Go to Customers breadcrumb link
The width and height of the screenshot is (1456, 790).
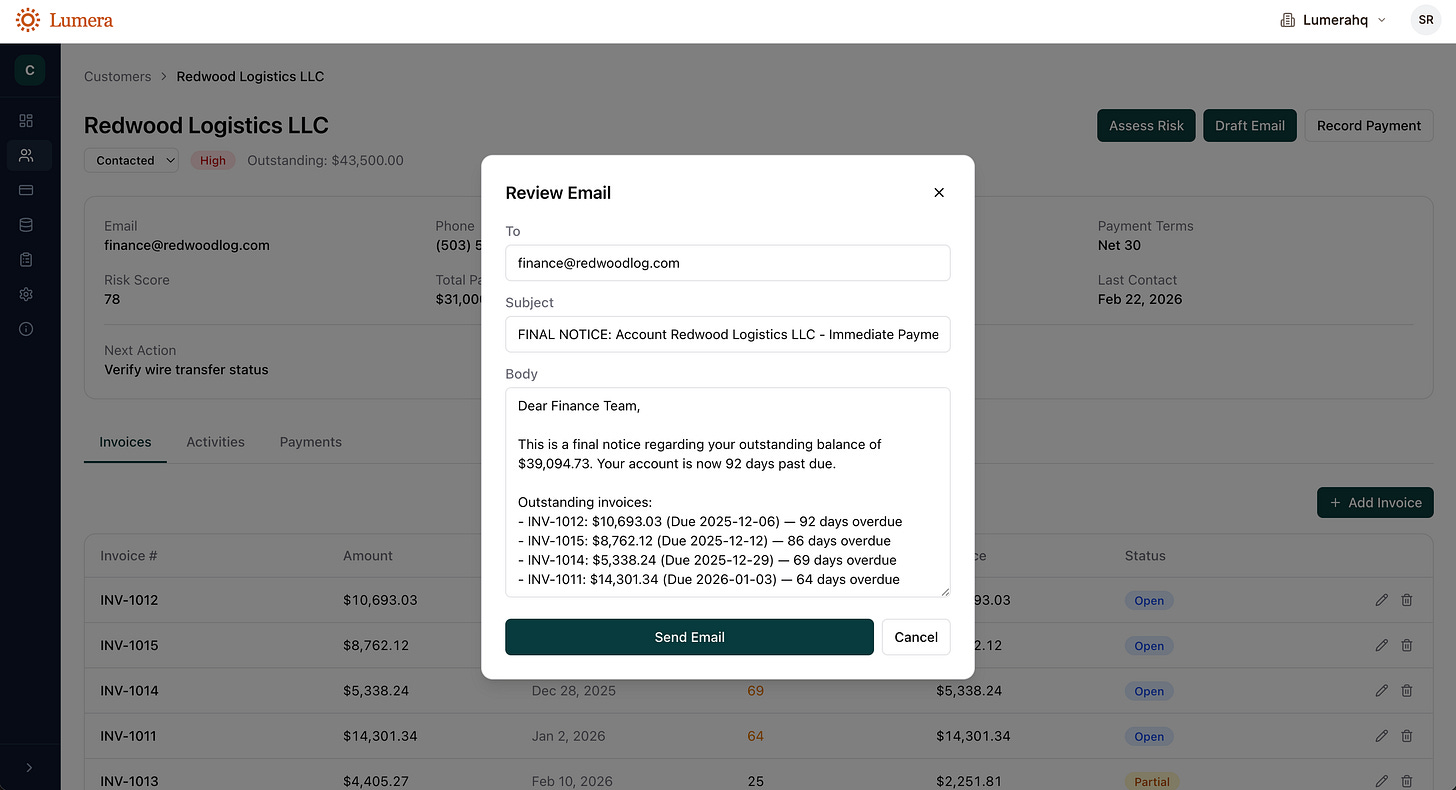[x=118, y=77]
